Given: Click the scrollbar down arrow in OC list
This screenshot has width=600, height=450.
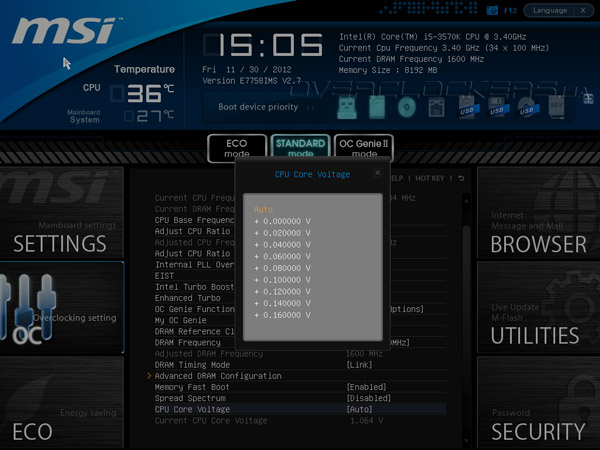Looking at the screenshot, I should [466, 441].
